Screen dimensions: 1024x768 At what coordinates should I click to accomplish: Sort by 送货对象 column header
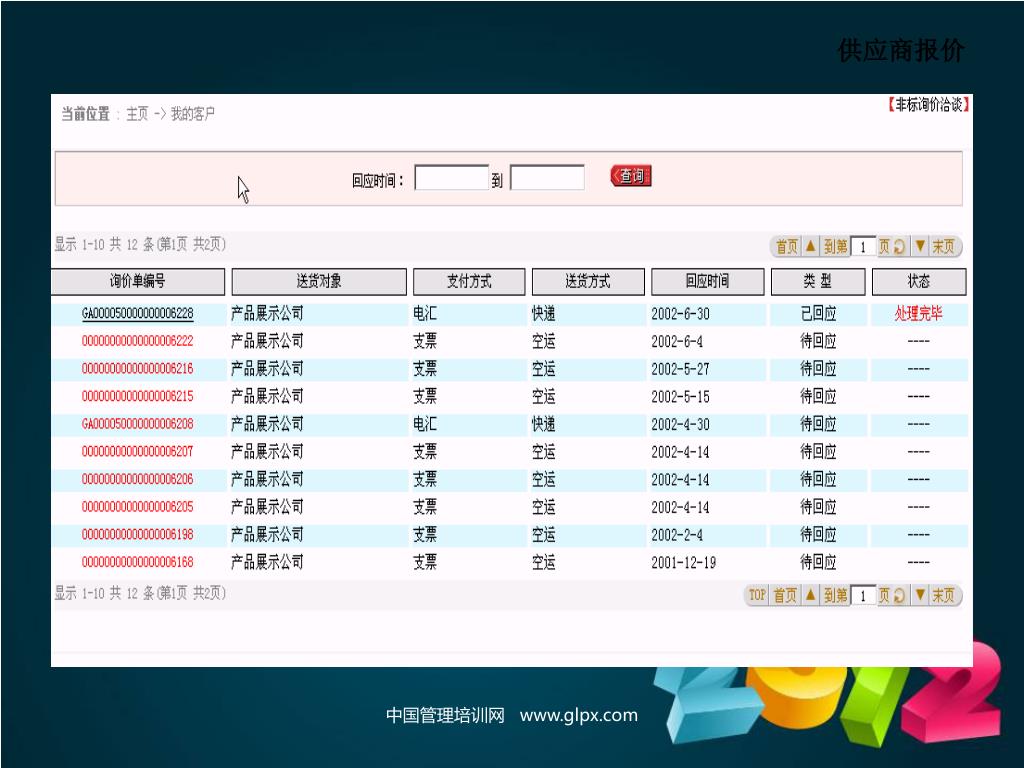pyautogui.click(x=319, y=281)
